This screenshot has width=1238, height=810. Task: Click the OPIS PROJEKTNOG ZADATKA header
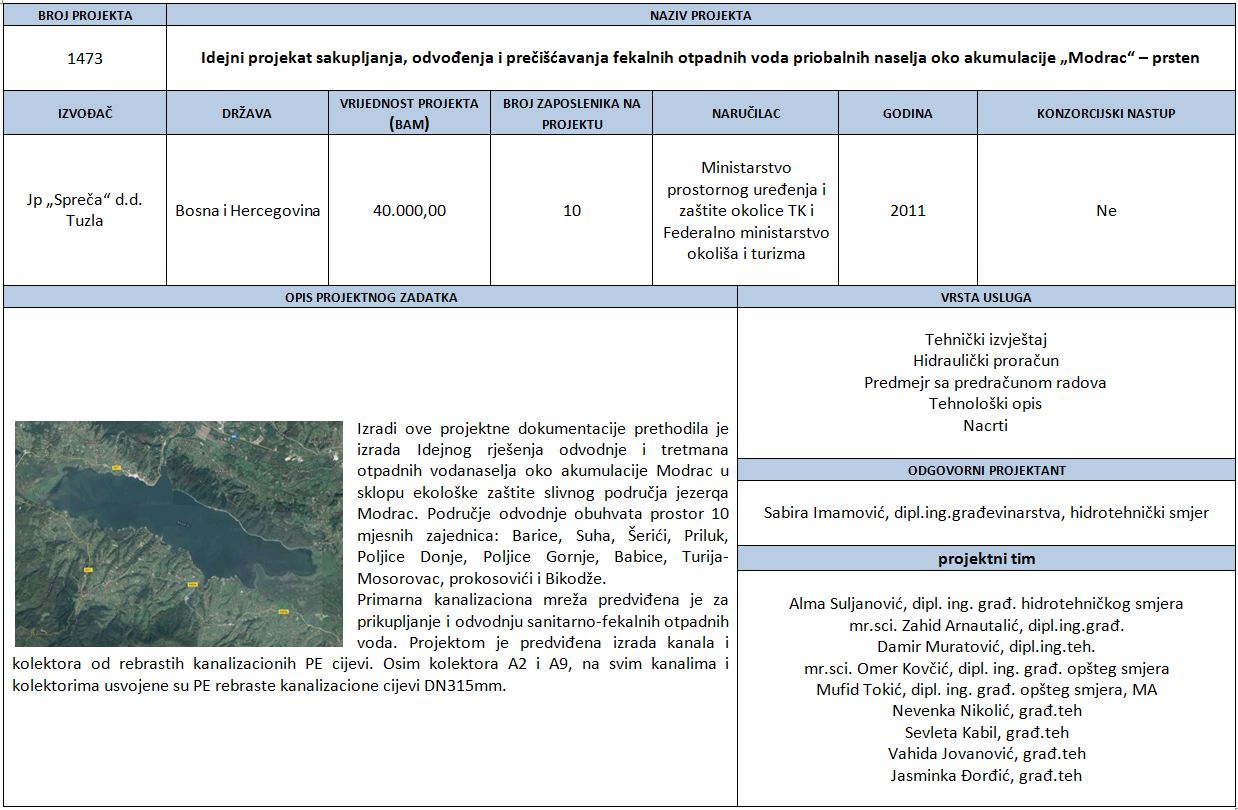(x=370, y=297)
